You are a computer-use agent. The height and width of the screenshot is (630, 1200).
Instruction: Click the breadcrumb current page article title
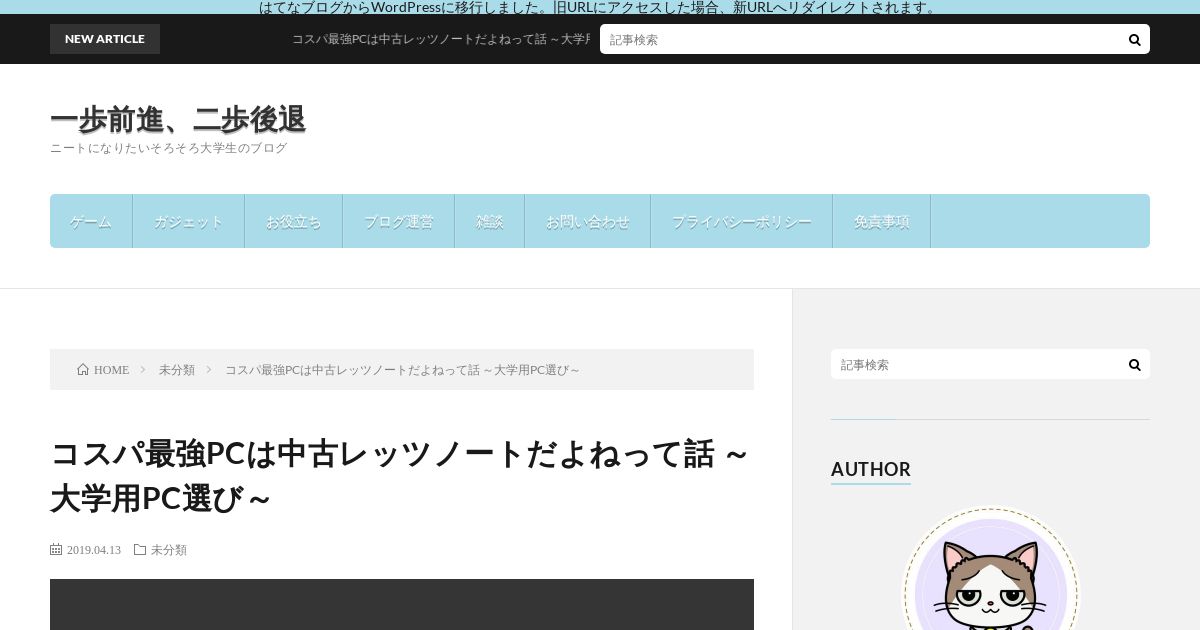click(x=402, y=370)
